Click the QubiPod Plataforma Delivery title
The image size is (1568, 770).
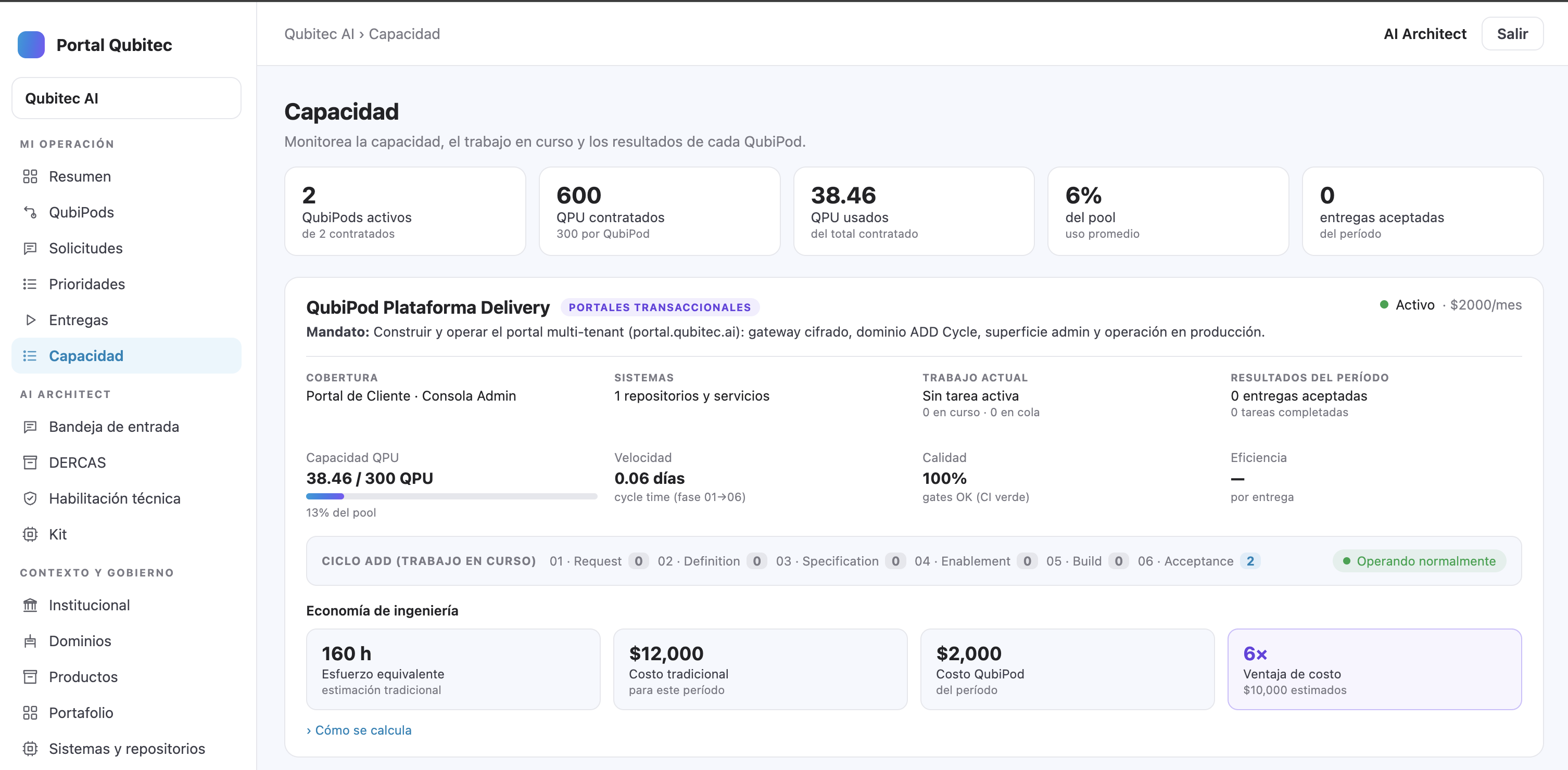[x=428, y=307]
